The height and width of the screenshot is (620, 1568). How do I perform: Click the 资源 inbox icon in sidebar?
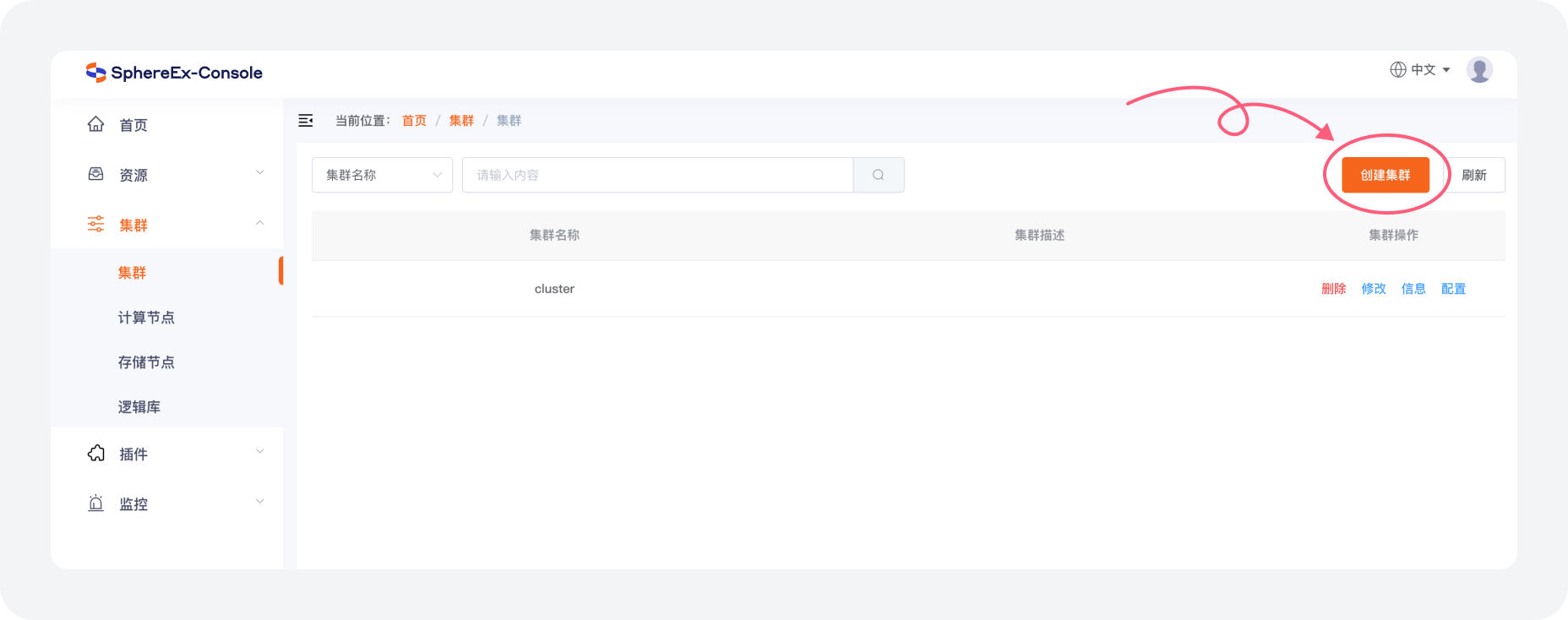[x=96, y=174]
